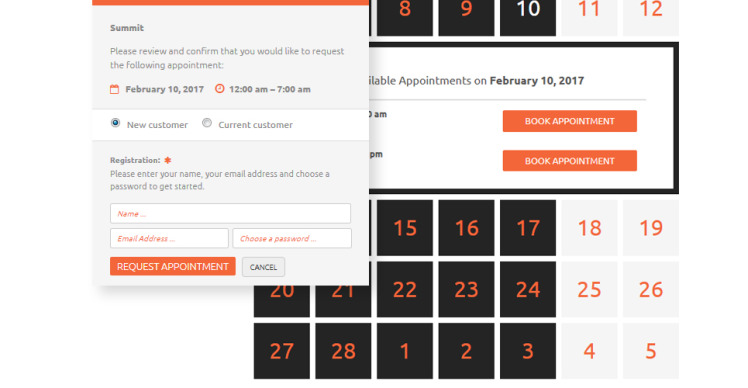Screen dimensions: 748x388
Task: Book the second appointment slot (pm)
Action: pyautogui.click(x=570, y=161)
